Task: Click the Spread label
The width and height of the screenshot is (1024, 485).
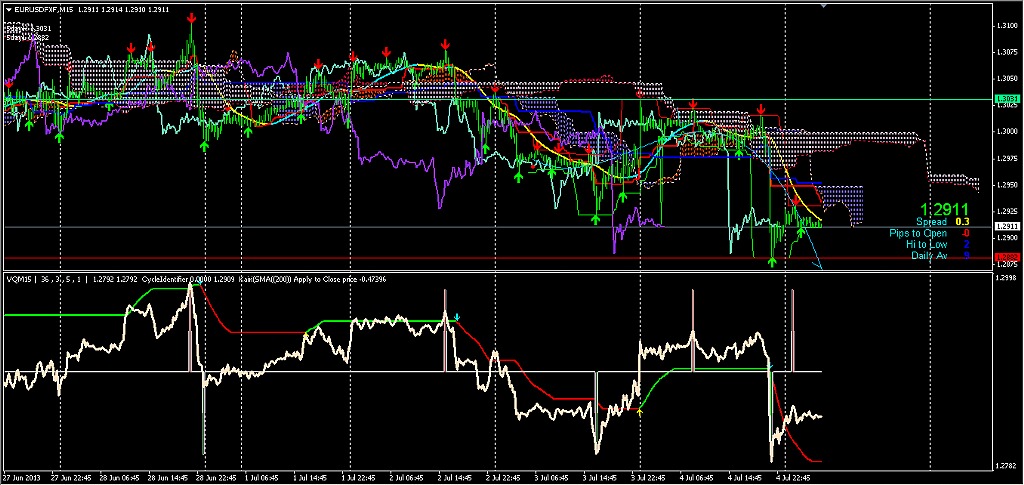Action: 930,222
